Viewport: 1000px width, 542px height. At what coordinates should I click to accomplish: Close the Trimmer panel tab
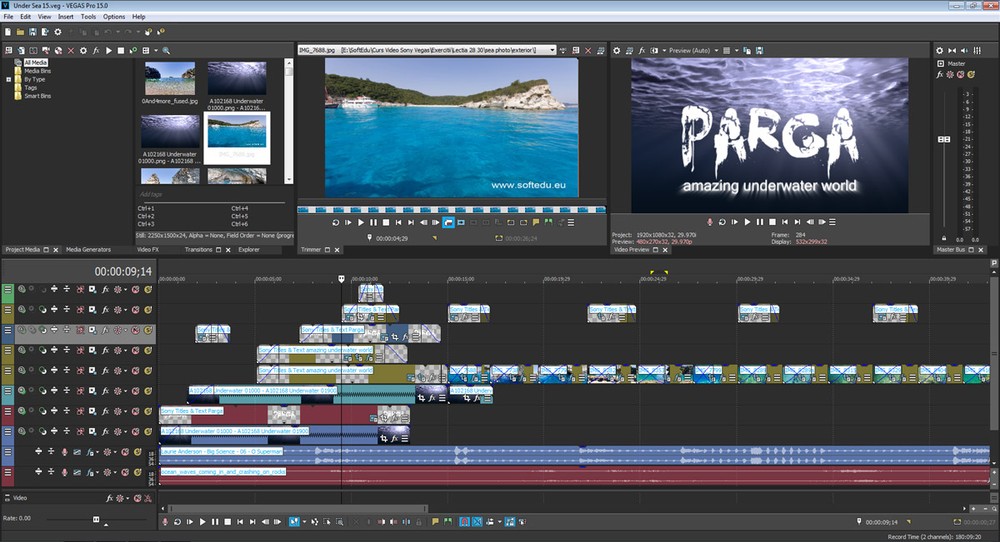tap(337, 250)
